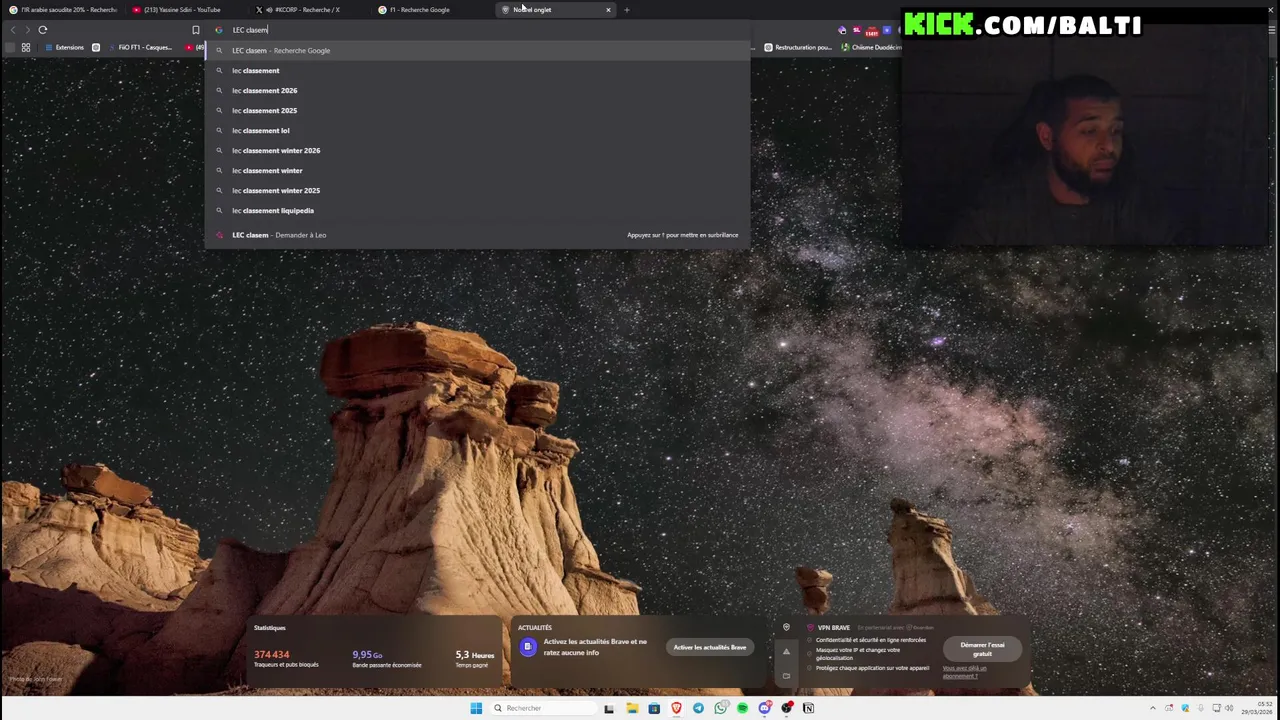
Task: Choose suggestion LEC clasem Recherche Google
Action: (x=477, y=50)
